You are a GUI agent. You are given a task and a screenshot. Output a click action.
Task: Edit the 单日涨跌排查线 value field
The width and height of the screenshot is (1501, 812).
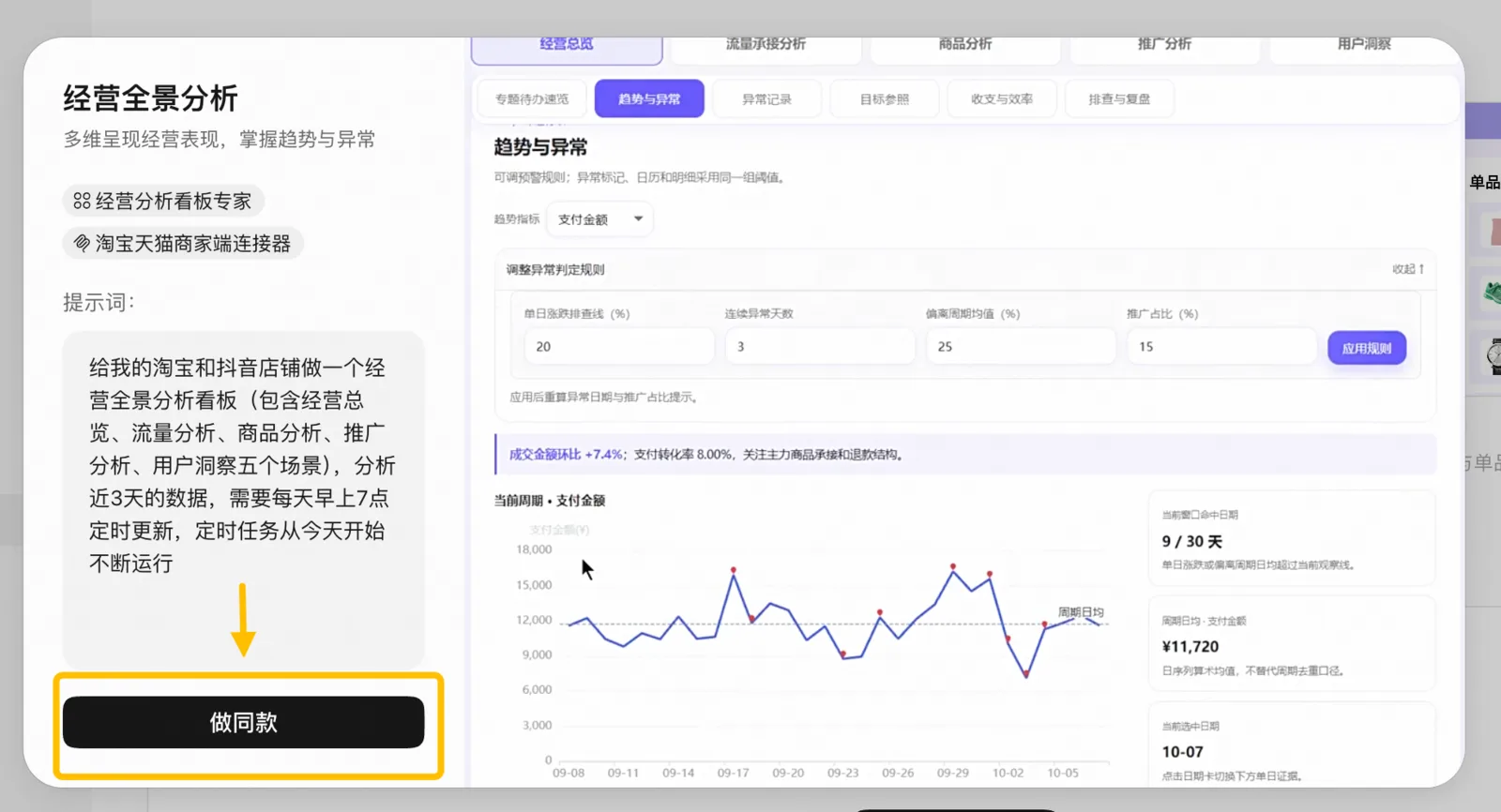pos(619,346)
